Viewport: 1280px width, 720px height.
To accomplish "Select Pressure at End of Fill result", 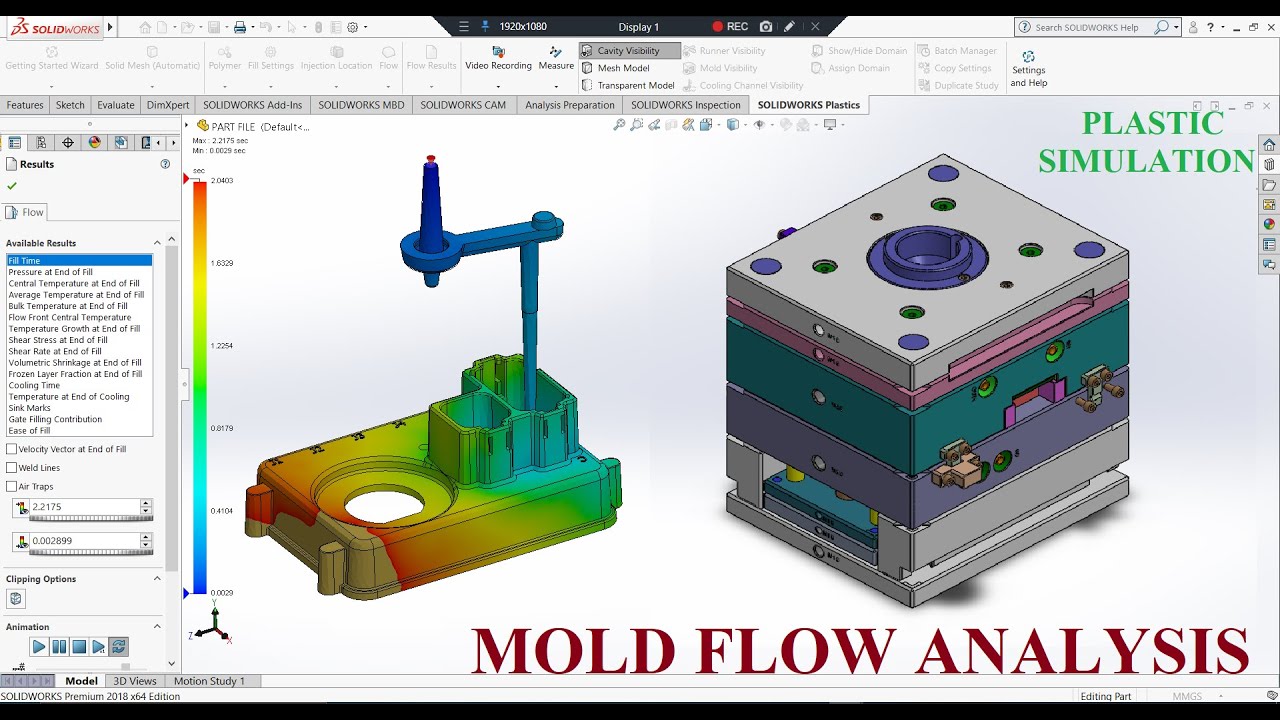I will point(51,272).
